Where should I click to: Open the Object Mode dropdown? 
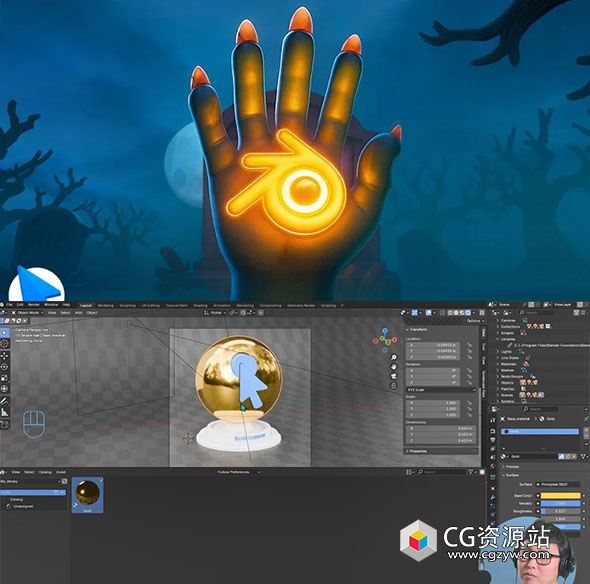pos(27,313)
